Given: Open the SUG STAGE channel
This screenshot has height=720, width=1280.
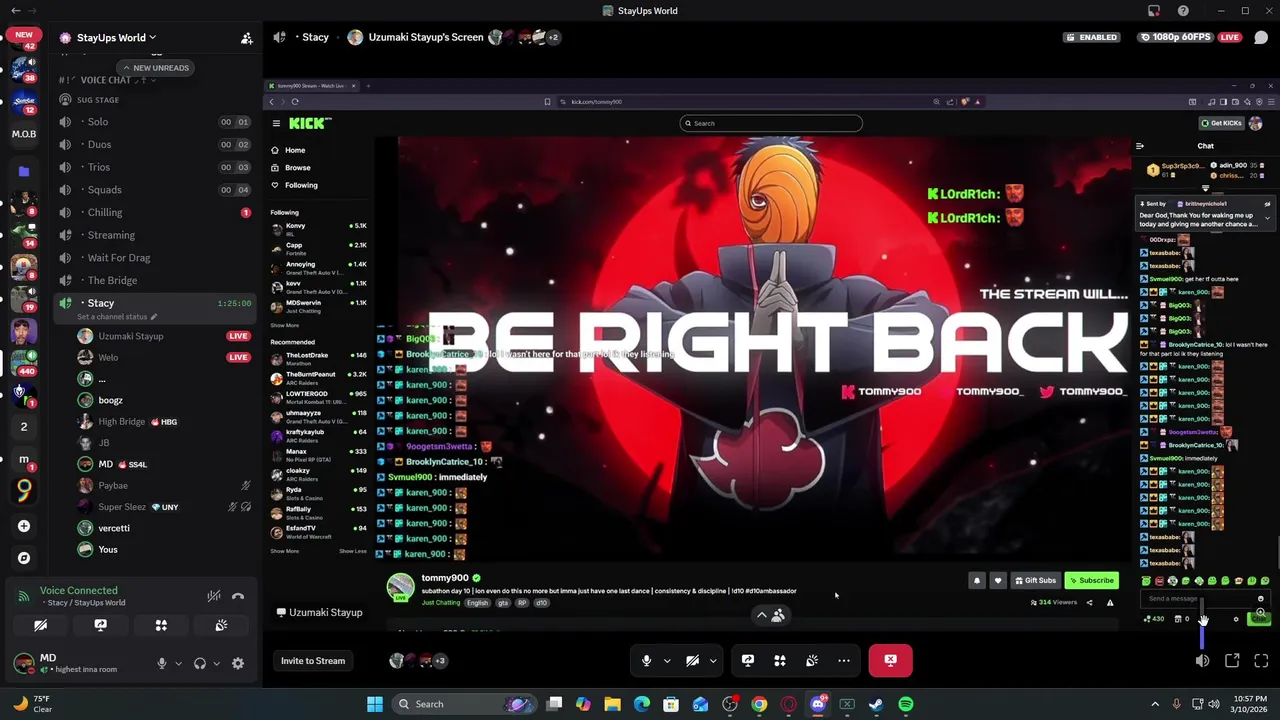Looking at the screenshot, I should (x=155, y=100).
